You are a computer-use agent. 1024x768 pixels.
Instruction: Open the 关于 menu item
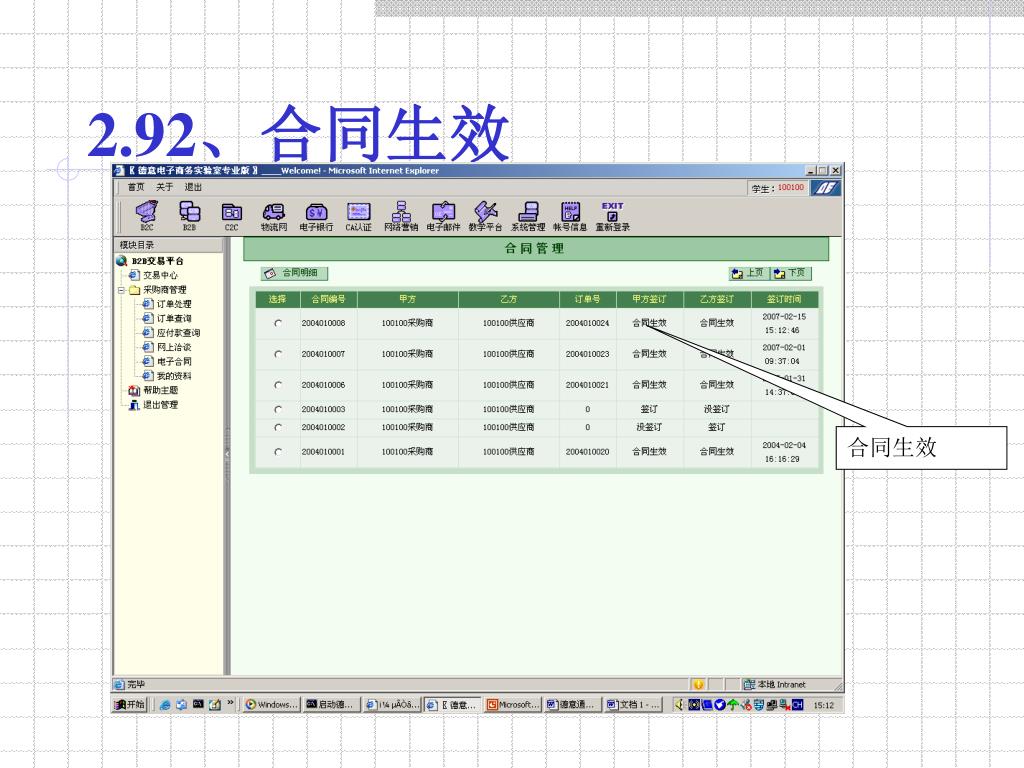(x=165, y=187)
